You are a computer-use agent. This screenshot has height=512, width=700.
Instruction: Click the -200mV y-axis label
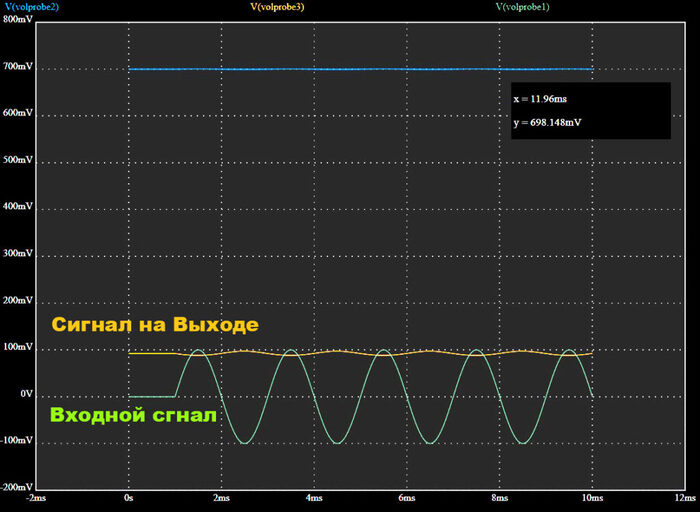[x=16, y=487]
